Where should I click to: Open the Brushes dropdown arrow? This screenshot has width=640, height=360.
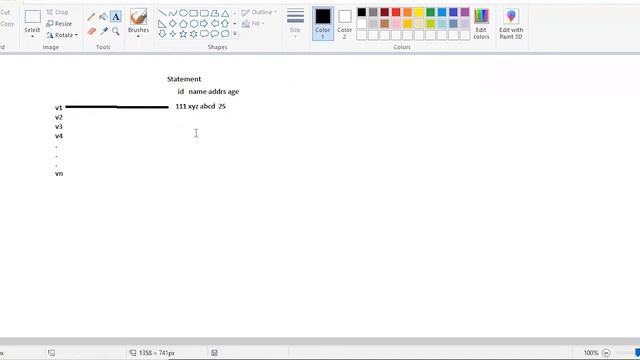pyautogui.click(x=138, y=37)
